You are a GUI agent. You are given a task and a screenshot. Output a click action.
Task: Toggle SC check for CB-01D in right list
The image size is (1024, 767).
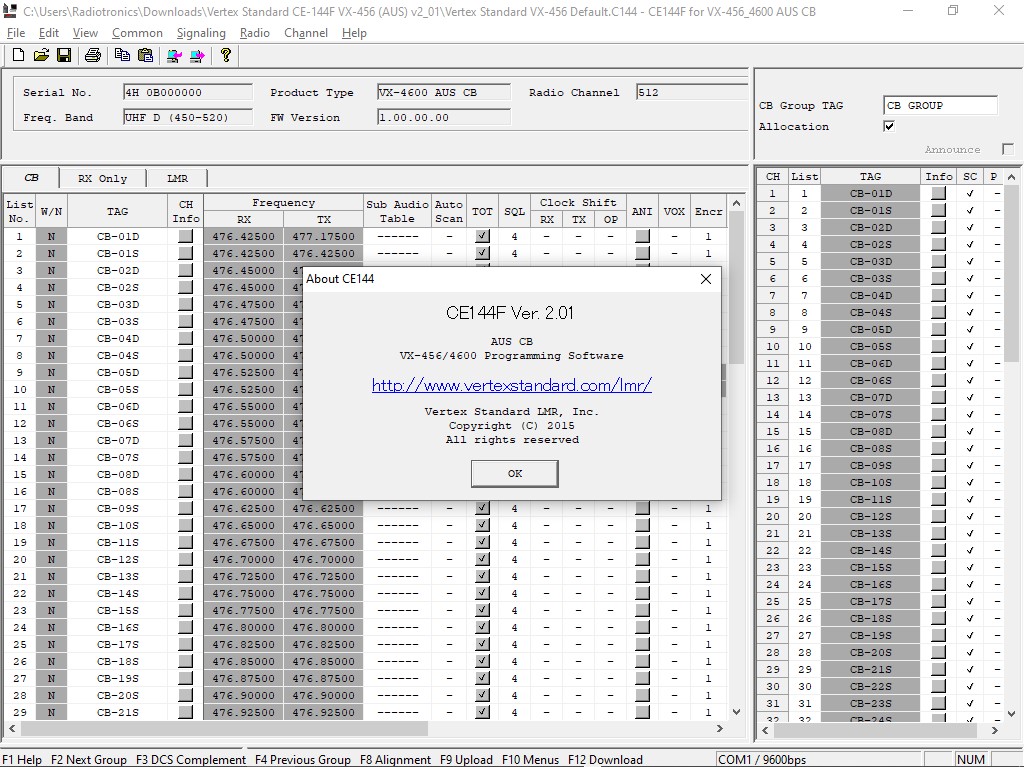pos(970,193)
